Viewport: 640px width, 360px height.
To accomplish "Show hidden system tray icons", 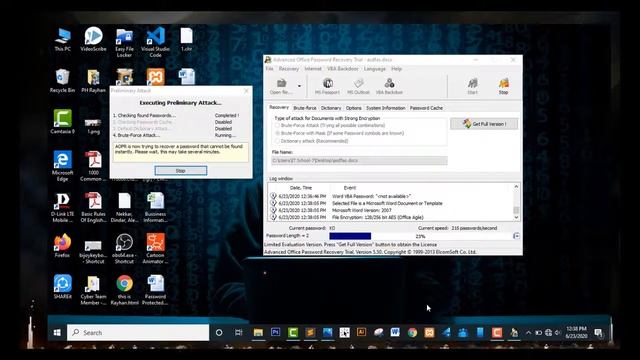I will pos(529,333).
